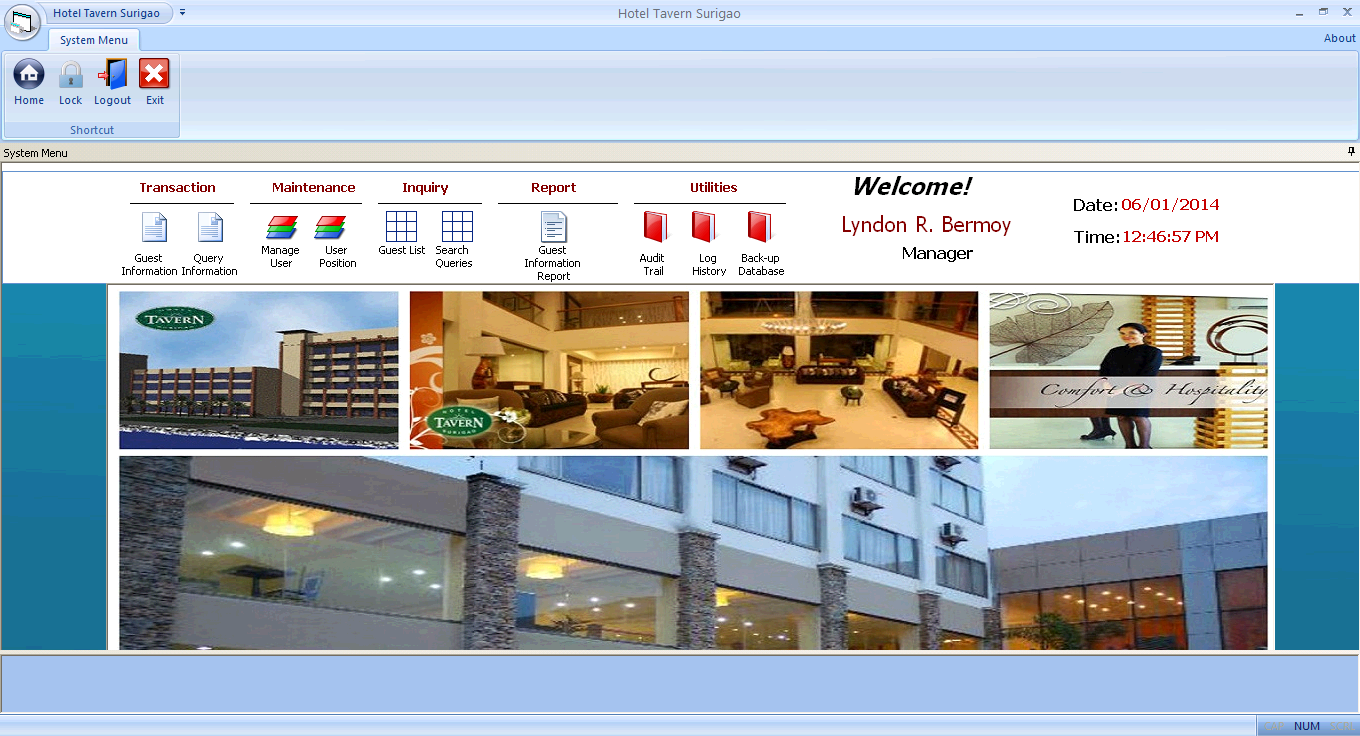Click the lobby chandelier photo thumbnail
The height and width of the screenshot is (736, 1360).
[x=839, y=370]
